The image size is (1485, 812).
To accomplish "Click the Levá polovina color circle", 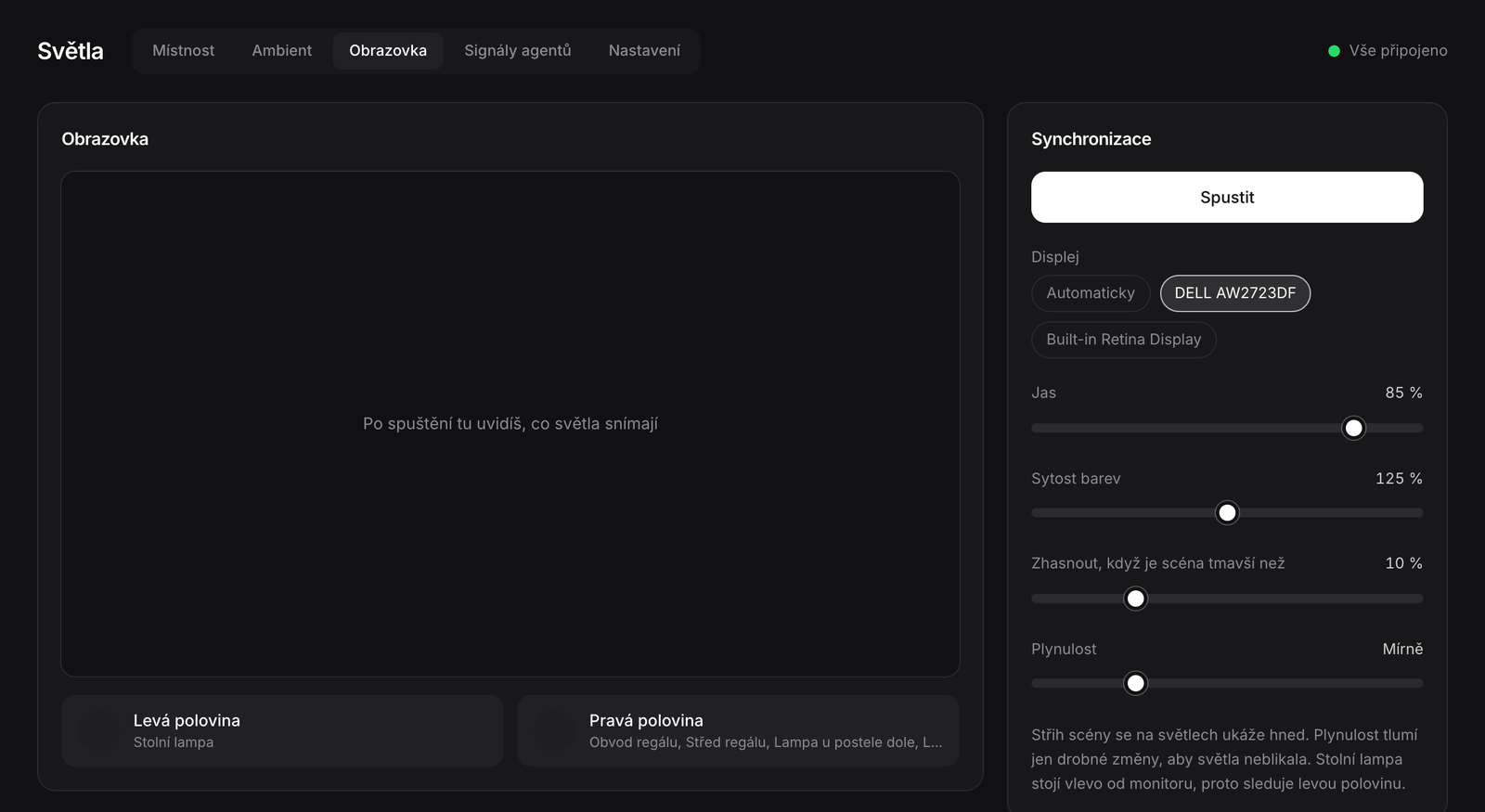I will coord(98,730).
